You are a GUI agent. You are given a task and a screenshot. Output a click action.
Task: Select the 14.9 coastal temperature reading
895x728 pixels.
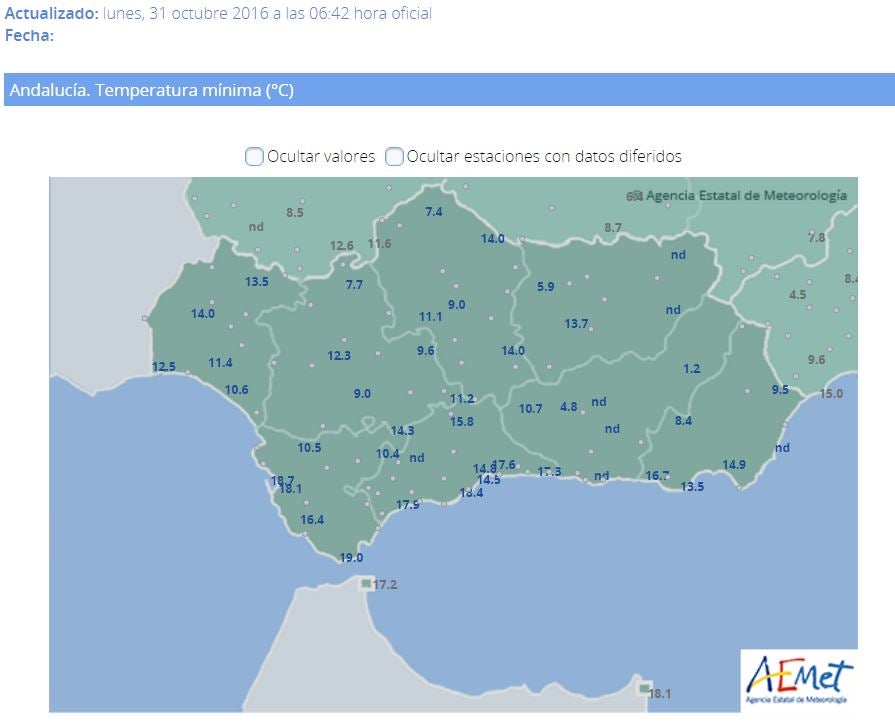(x=734, y=465)
